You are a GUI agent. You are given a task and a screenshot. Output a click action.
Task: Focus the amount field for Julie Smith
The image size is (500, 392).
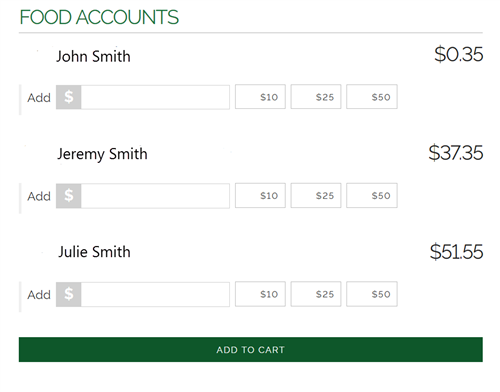155,294
